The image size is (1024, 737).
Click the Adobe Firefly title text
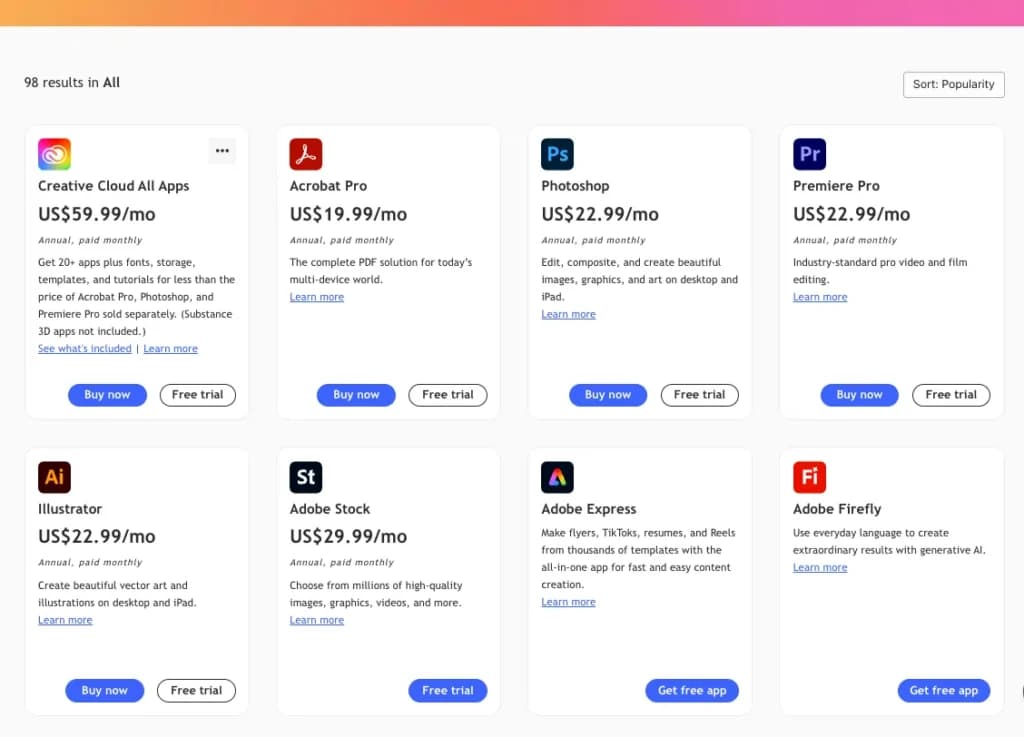point(837,509)
